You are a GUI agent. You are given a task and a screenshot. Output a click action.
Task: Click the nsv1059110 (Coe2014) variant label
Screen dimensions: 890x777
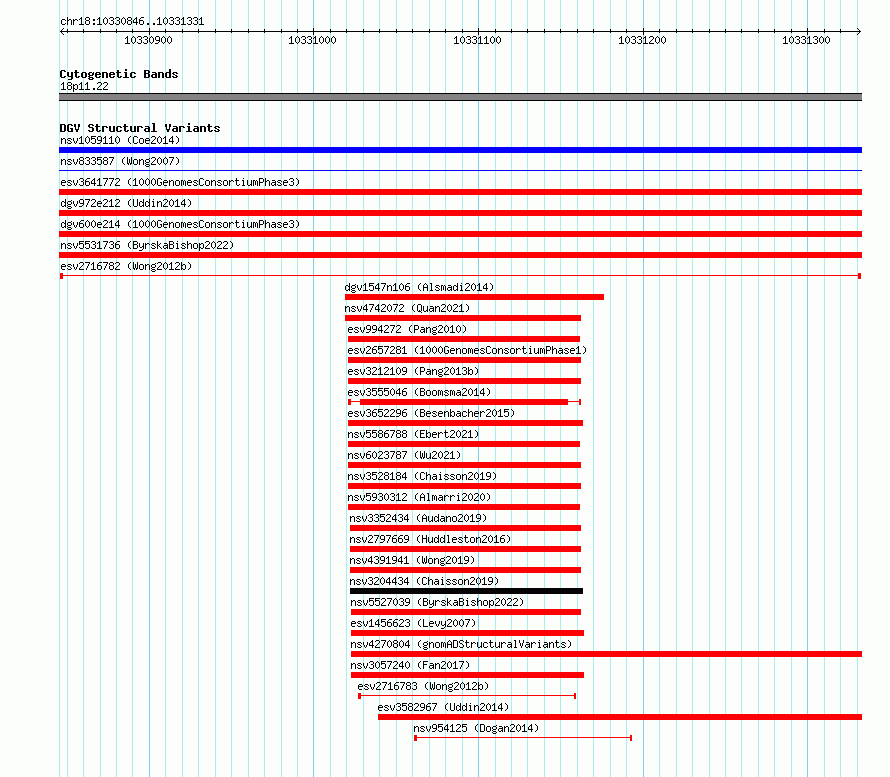(120, 140)
